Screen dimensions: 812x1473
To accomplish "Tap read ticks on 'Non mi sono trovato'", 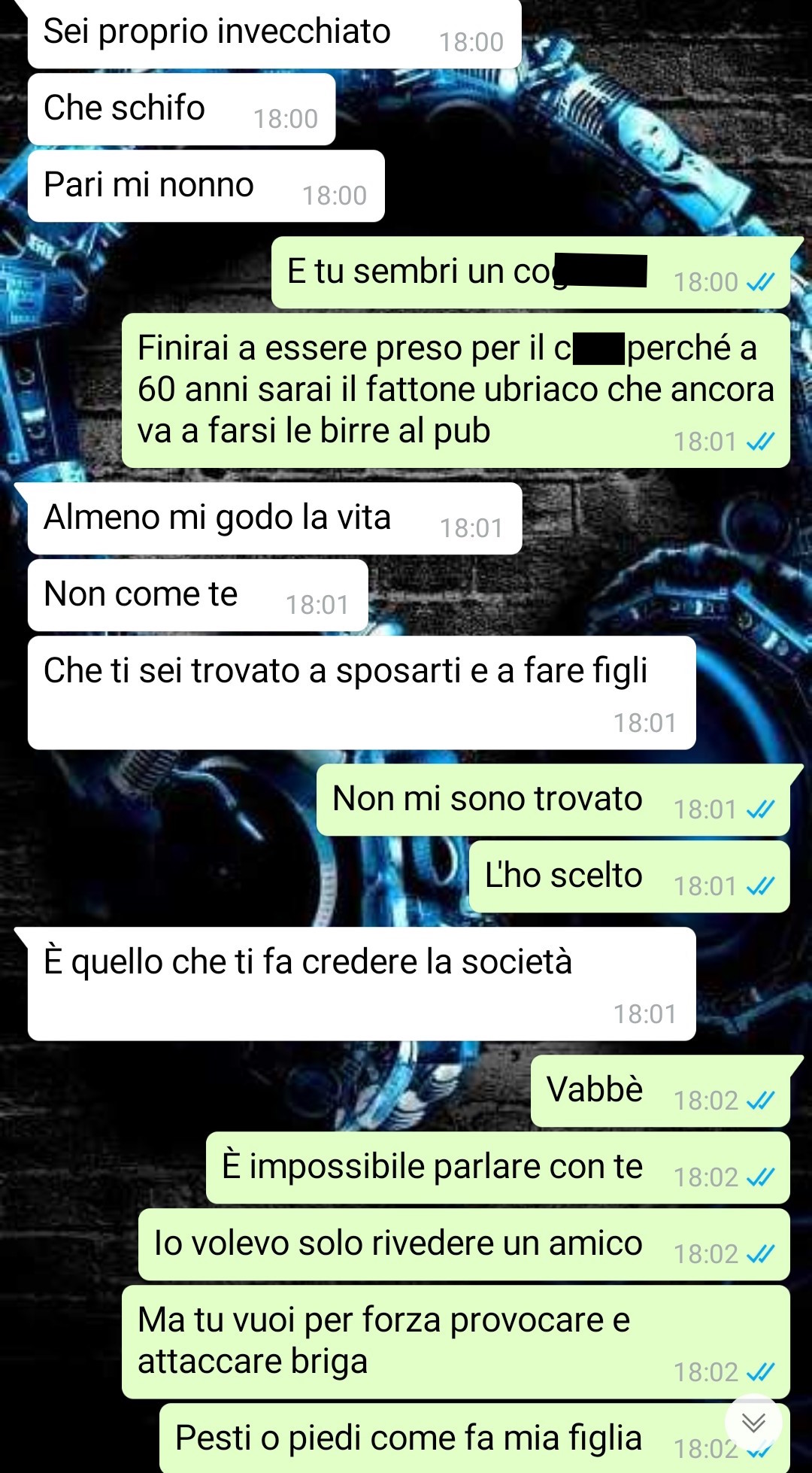I will [x=760, y=809].
